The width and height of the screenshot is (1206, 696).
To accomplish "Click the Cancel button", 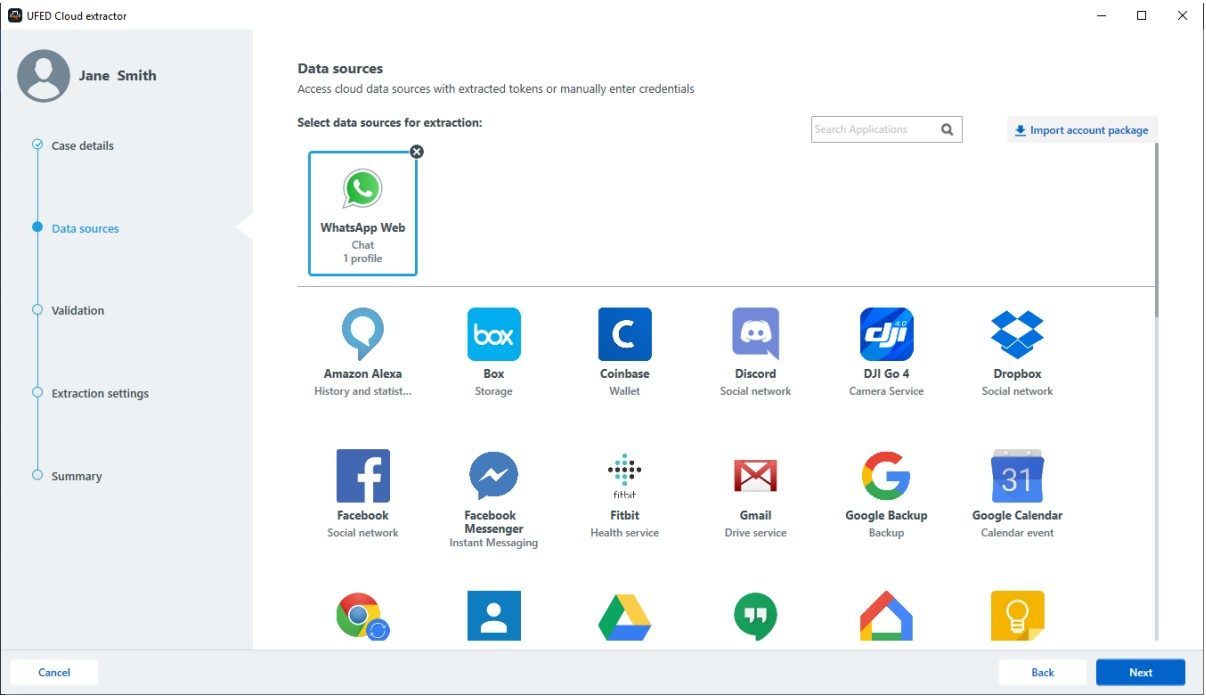I will tap(54, 673).
